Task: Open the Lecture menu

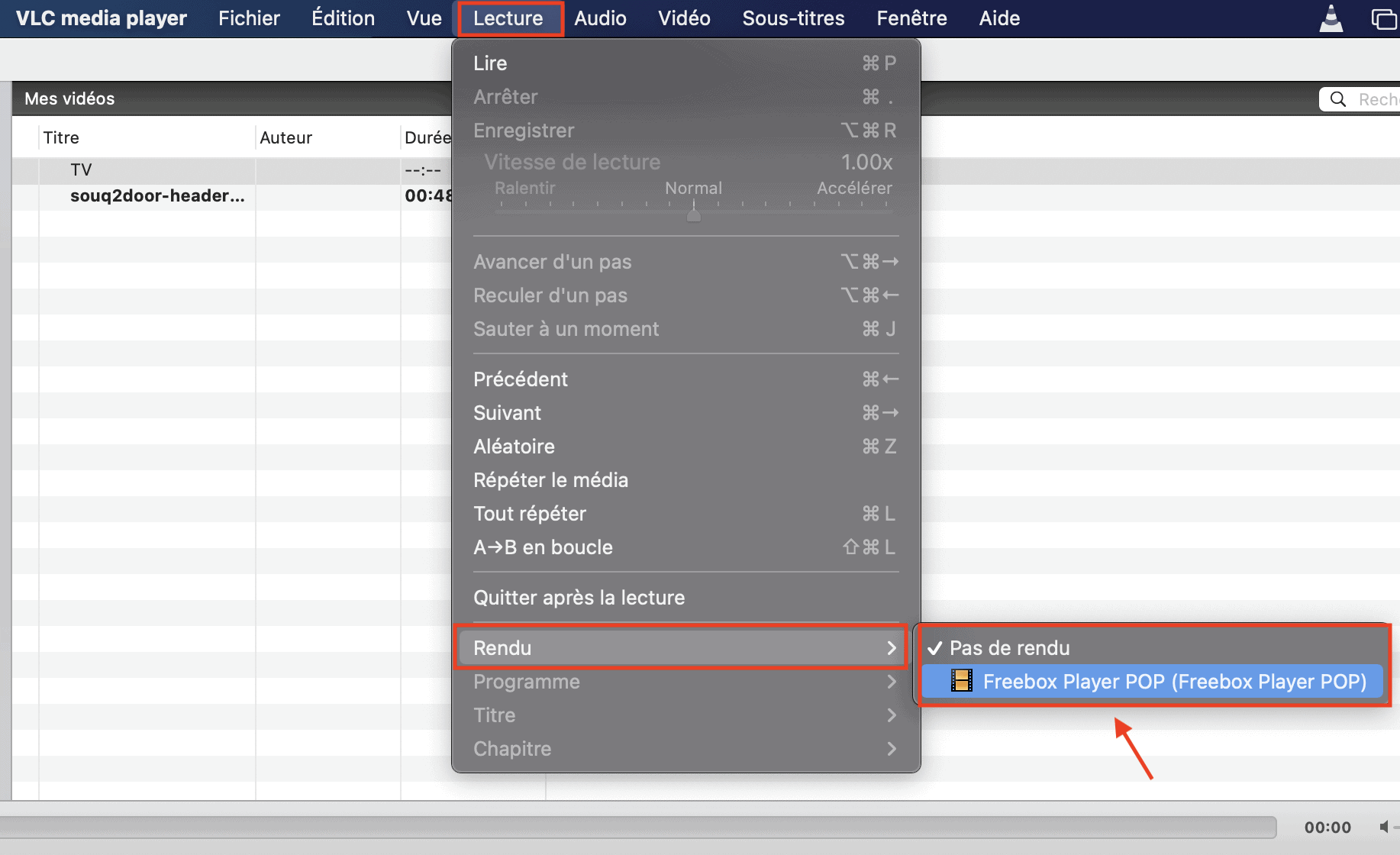Action: [508, 18]
